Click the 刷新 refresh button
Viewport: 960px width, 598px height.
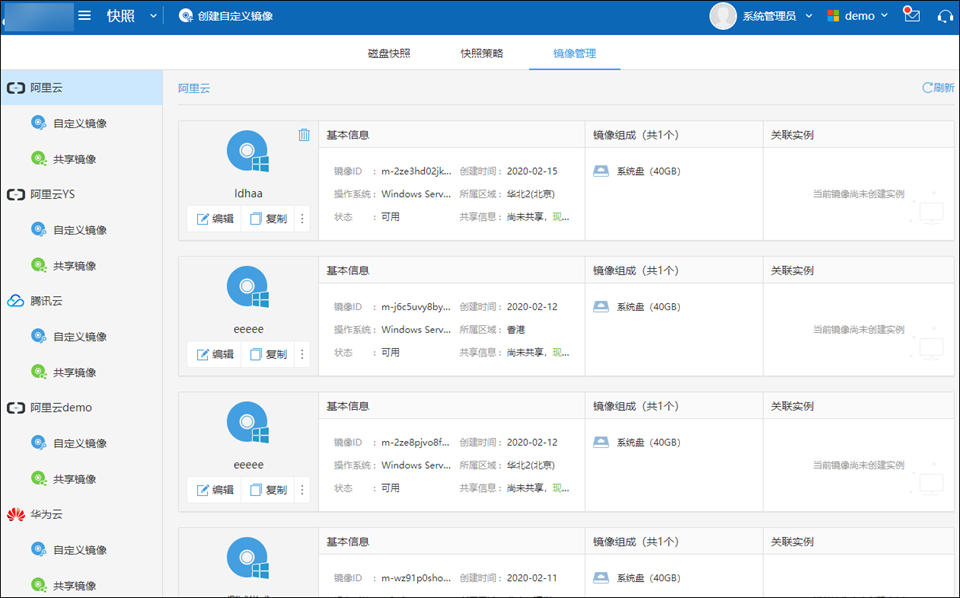pos(938,88)
